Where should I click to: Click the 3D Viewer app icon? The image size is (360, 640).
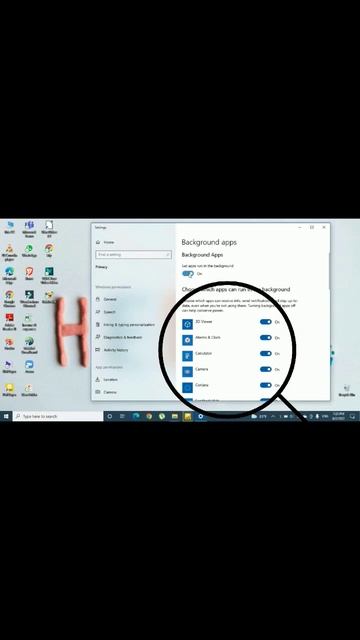pyautogui.click(x=187, y=324)
